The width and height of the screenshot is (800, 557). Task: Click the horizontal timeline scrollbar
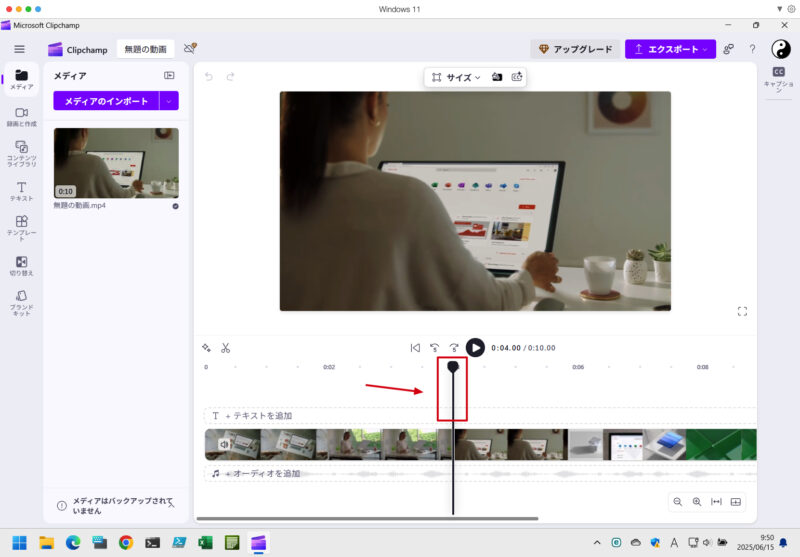tap(367, 519)
